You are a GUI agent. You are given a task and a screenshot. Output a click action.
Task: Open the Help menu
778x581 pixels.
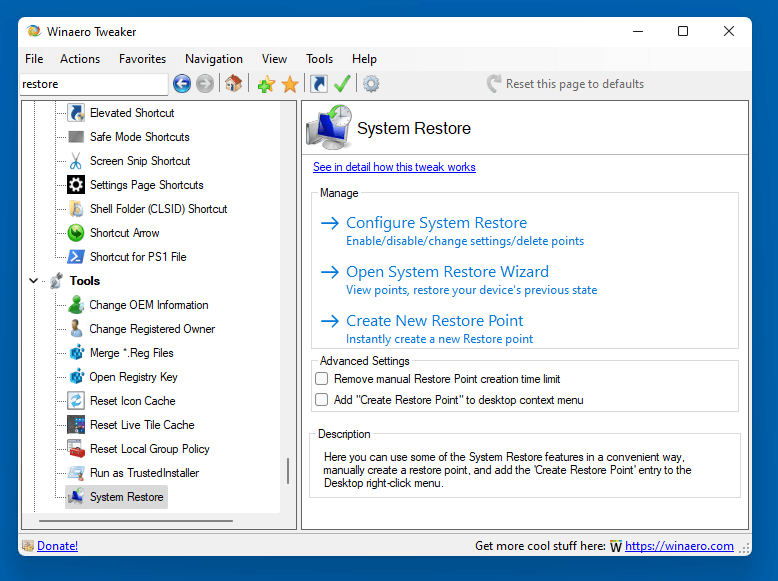[364, 59]
